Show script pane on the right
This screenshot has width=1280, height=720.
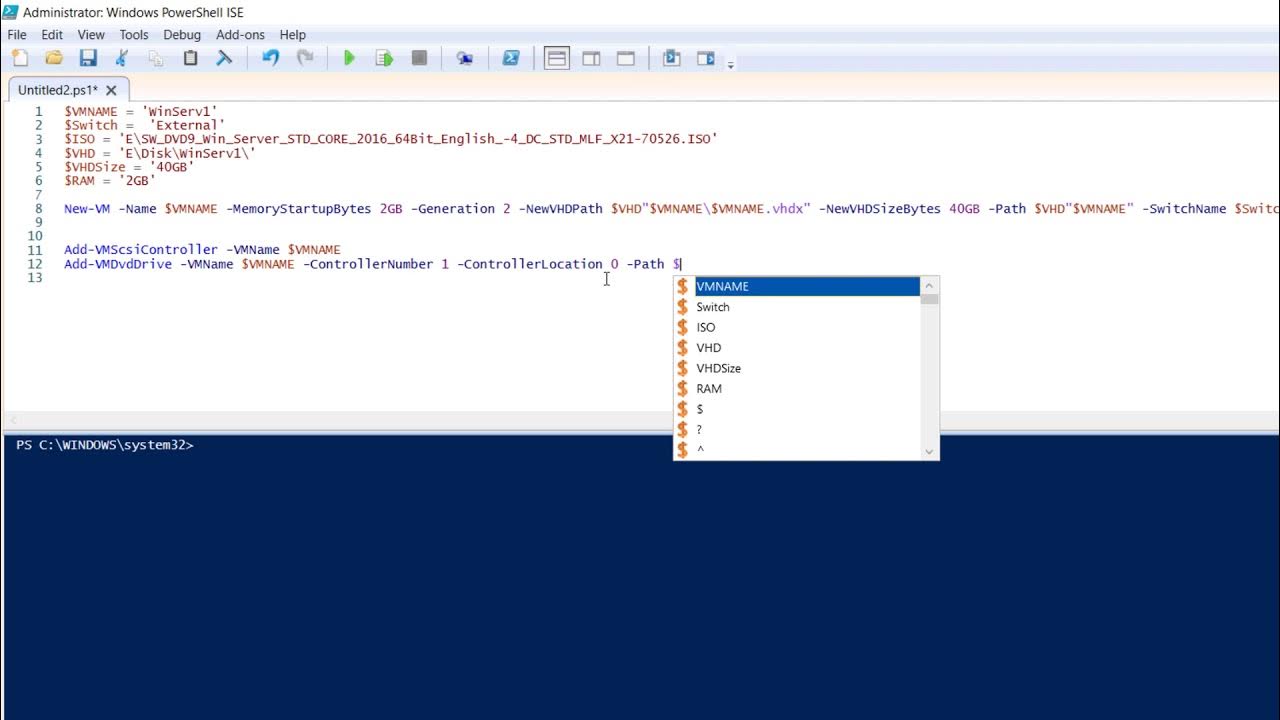click(591, 58)
